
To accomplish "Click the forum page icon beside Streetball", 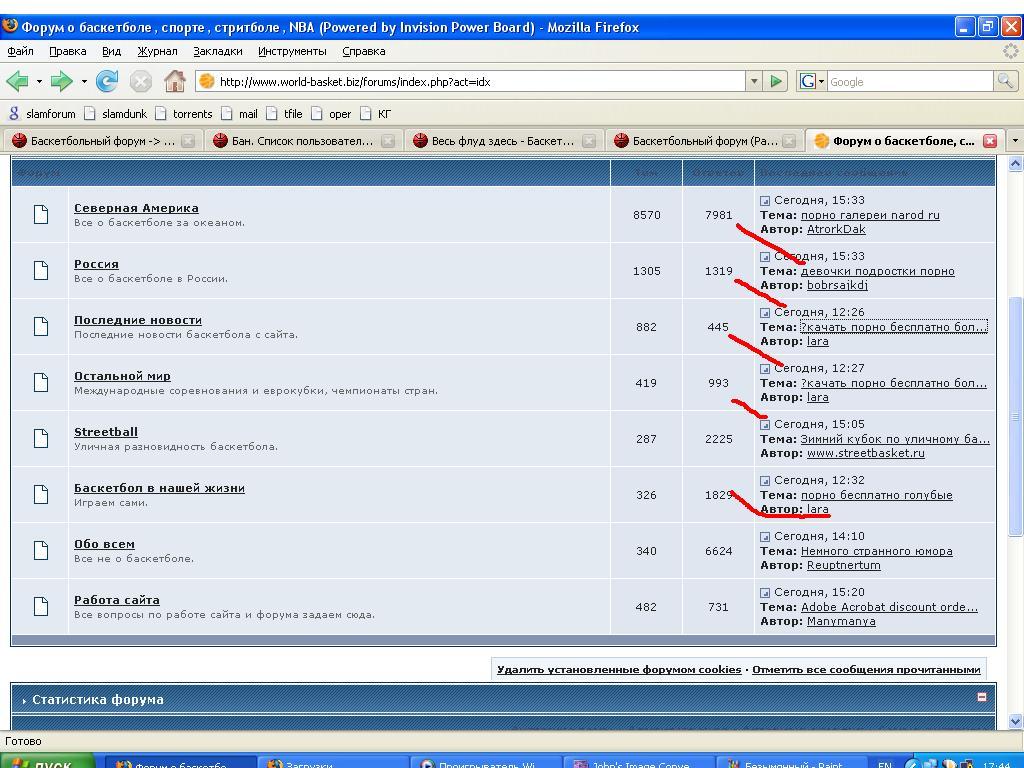I will pyautogui.click(x=41, y=438).
